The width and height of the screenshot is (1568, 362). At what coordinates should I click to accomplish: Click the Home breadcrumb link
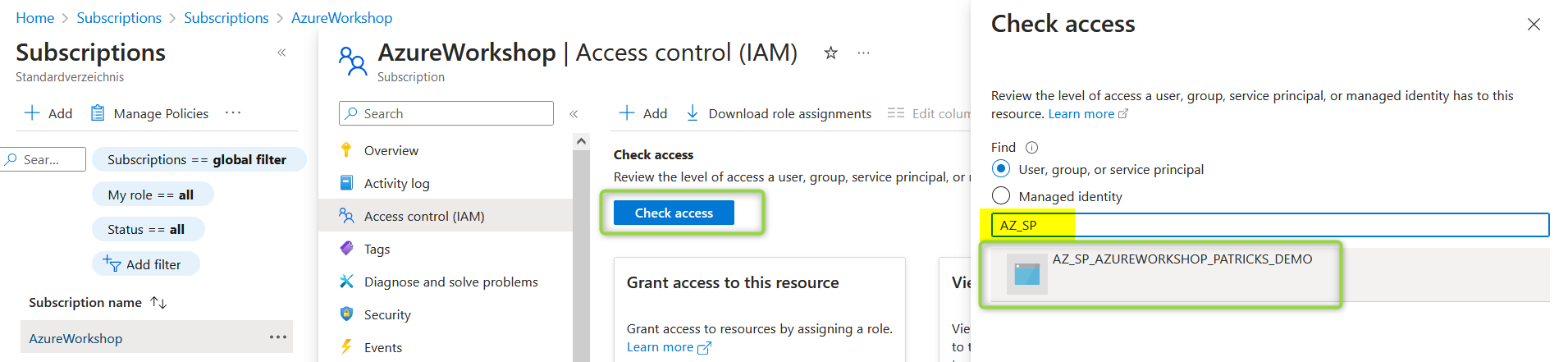tap(35, 17)
